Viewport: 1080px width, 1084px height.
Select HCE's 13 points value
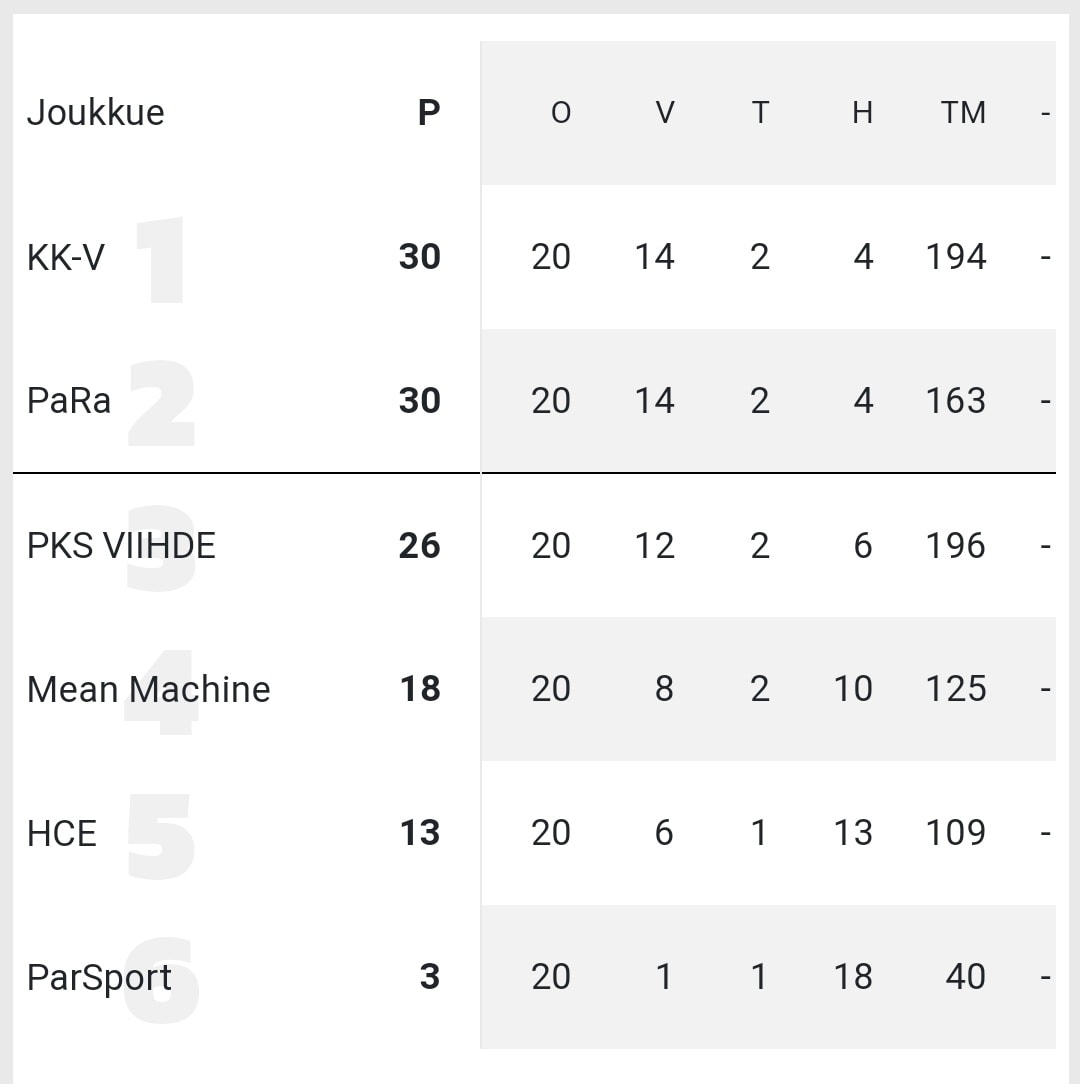tap(420, 833)
